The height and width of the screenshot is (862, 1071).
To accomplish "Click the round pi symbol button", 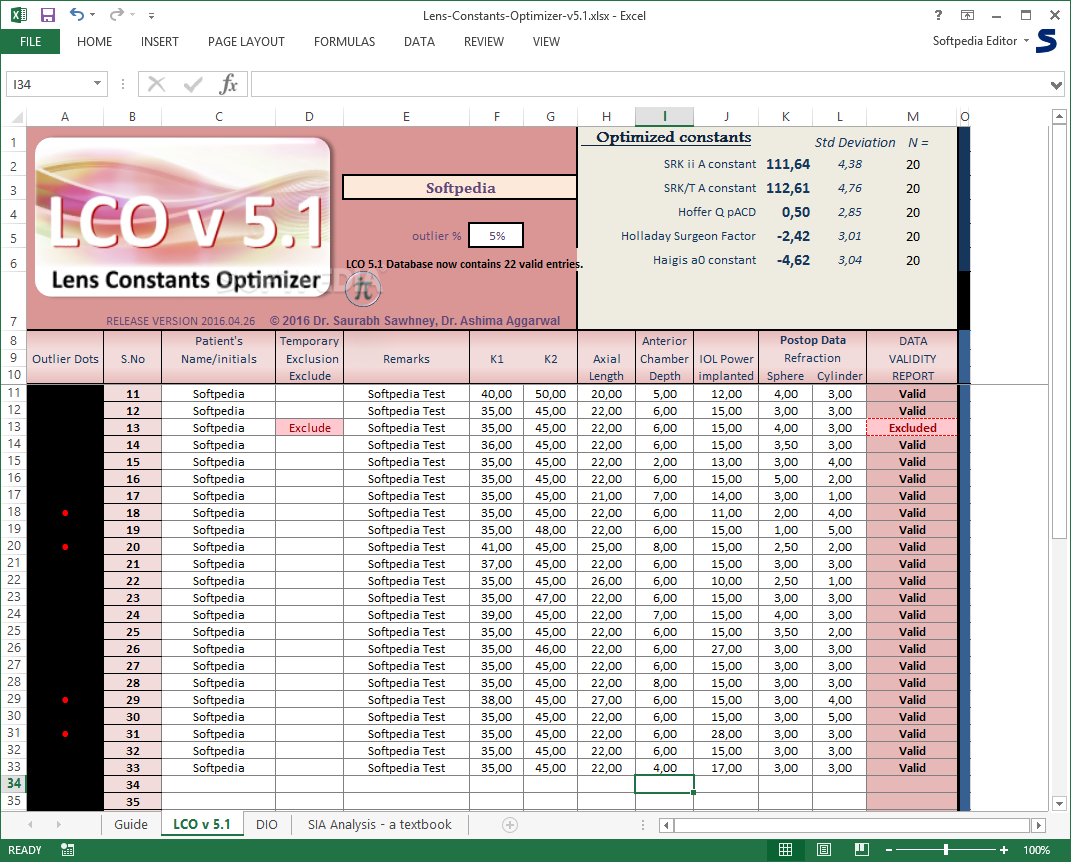I will pos(363,288).
